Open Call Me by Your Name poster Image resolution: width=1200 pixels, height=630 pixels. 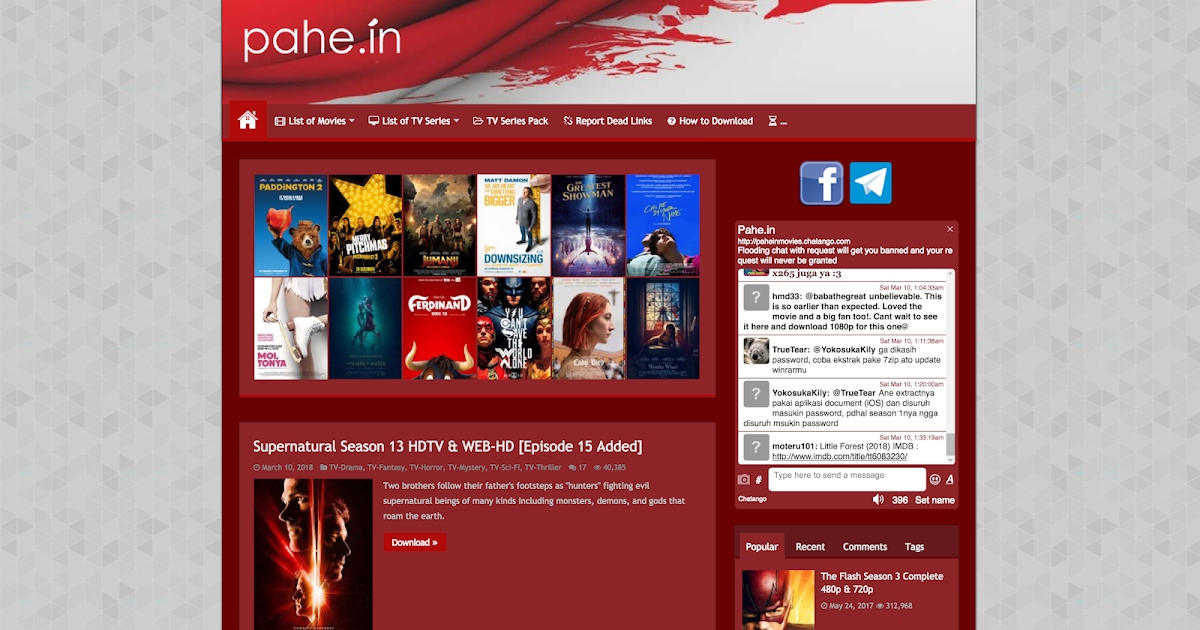[x=663, y=226]
